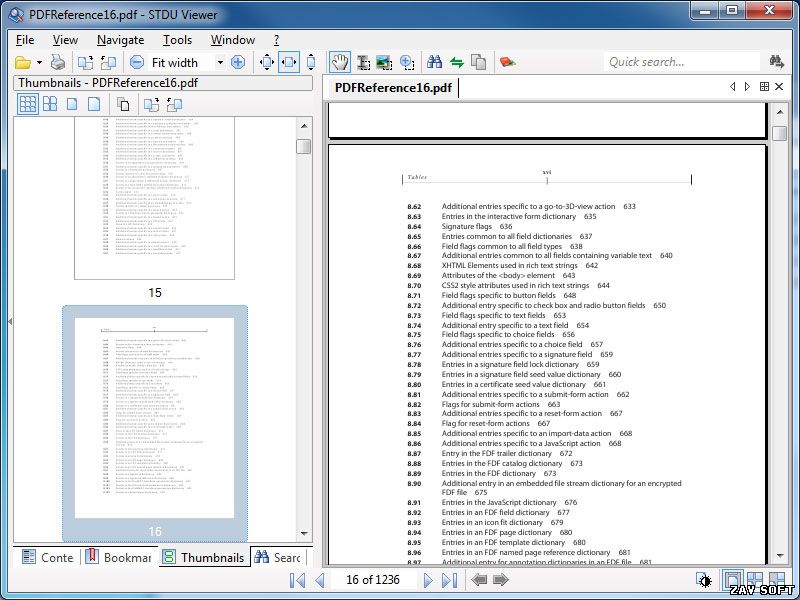Navigate back with the gray left arrow

[479, 580]
